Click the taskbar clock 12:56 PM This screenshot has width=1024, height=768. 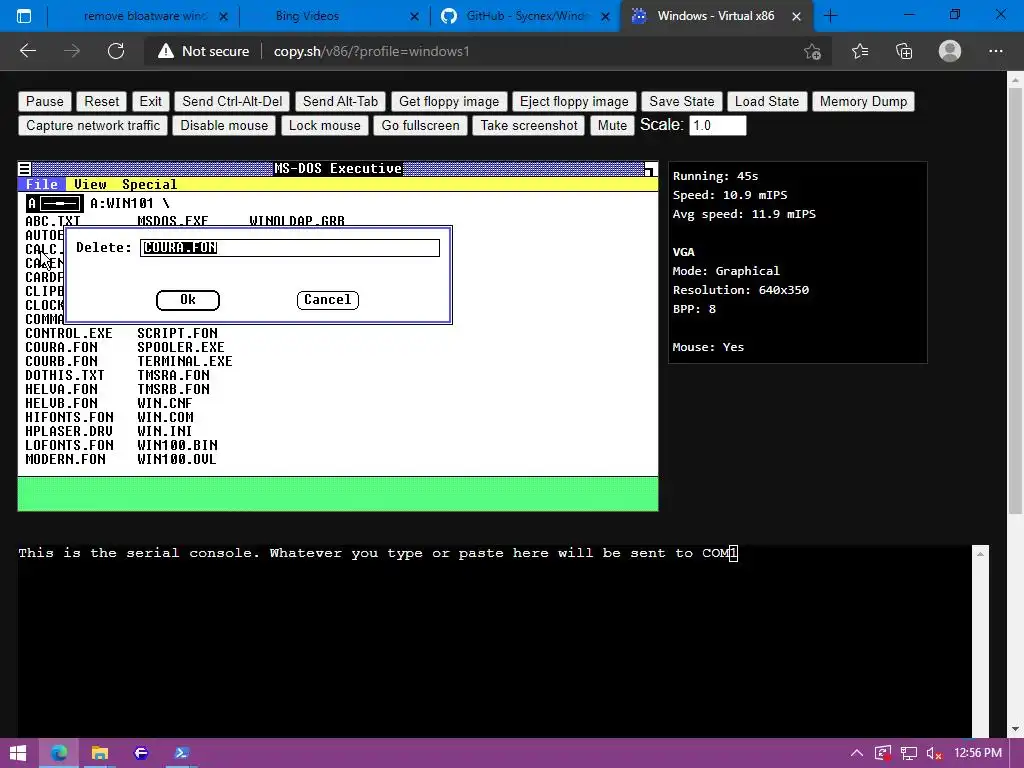[x=978, y=753]
